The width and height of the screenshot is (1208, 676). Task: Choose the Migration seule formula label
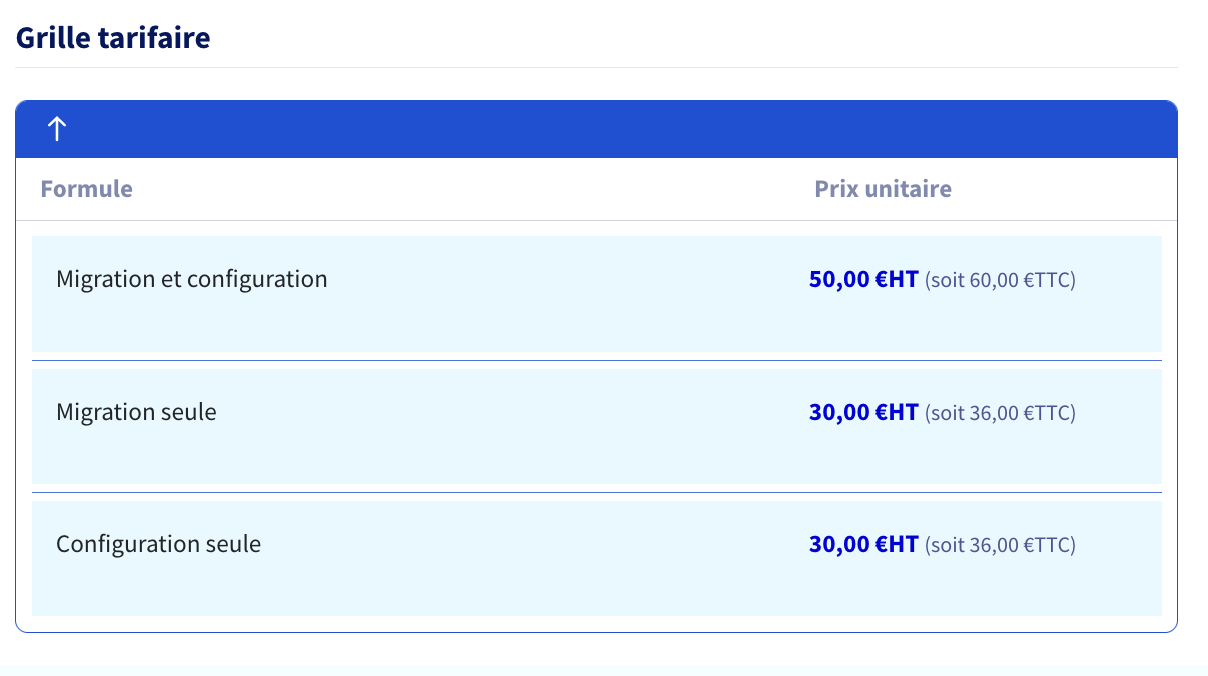[136, 411]
